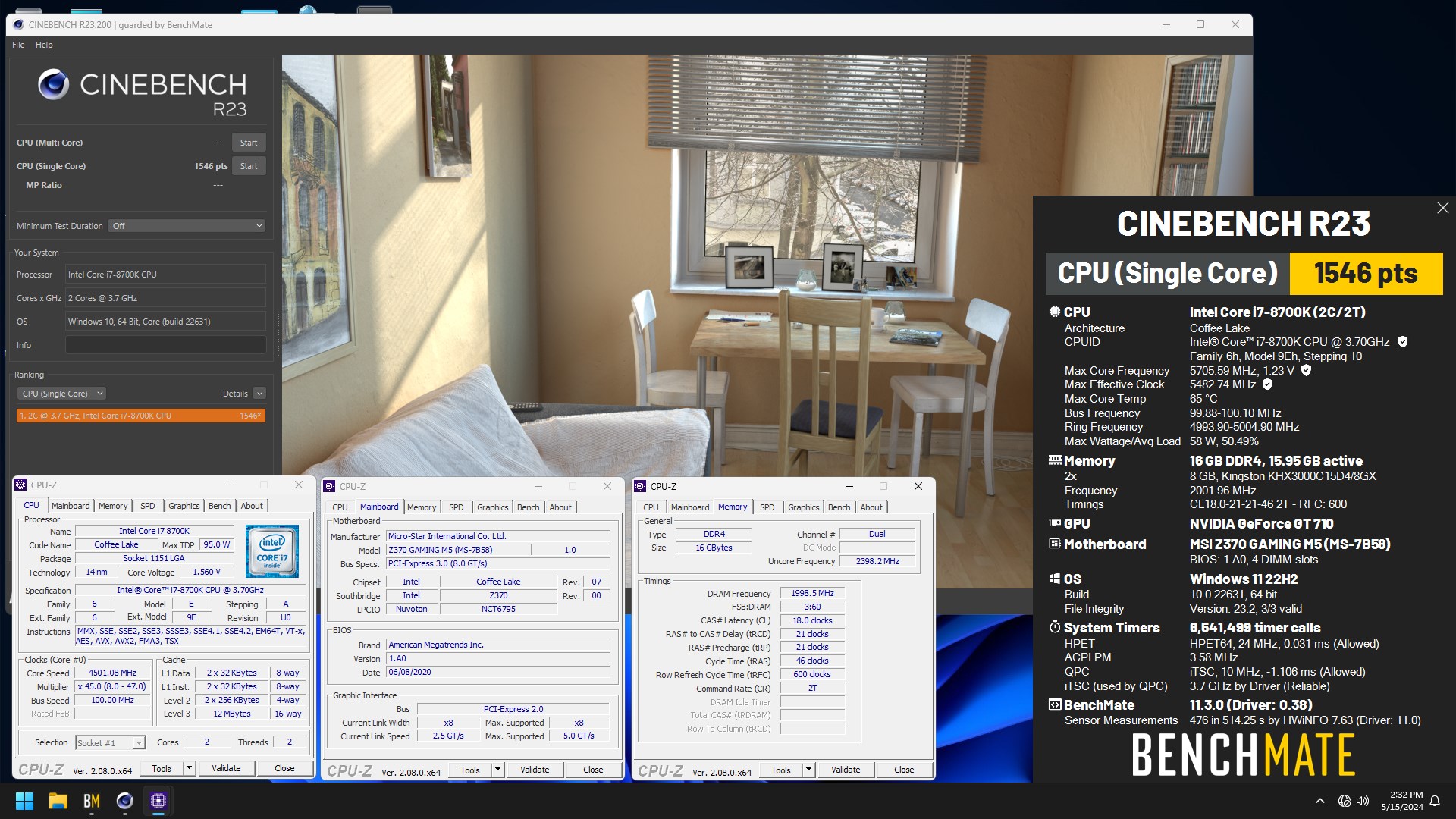Open notifications bell icon
Viewport: 1456px width, 819px height.
[x=1435, y=801]
